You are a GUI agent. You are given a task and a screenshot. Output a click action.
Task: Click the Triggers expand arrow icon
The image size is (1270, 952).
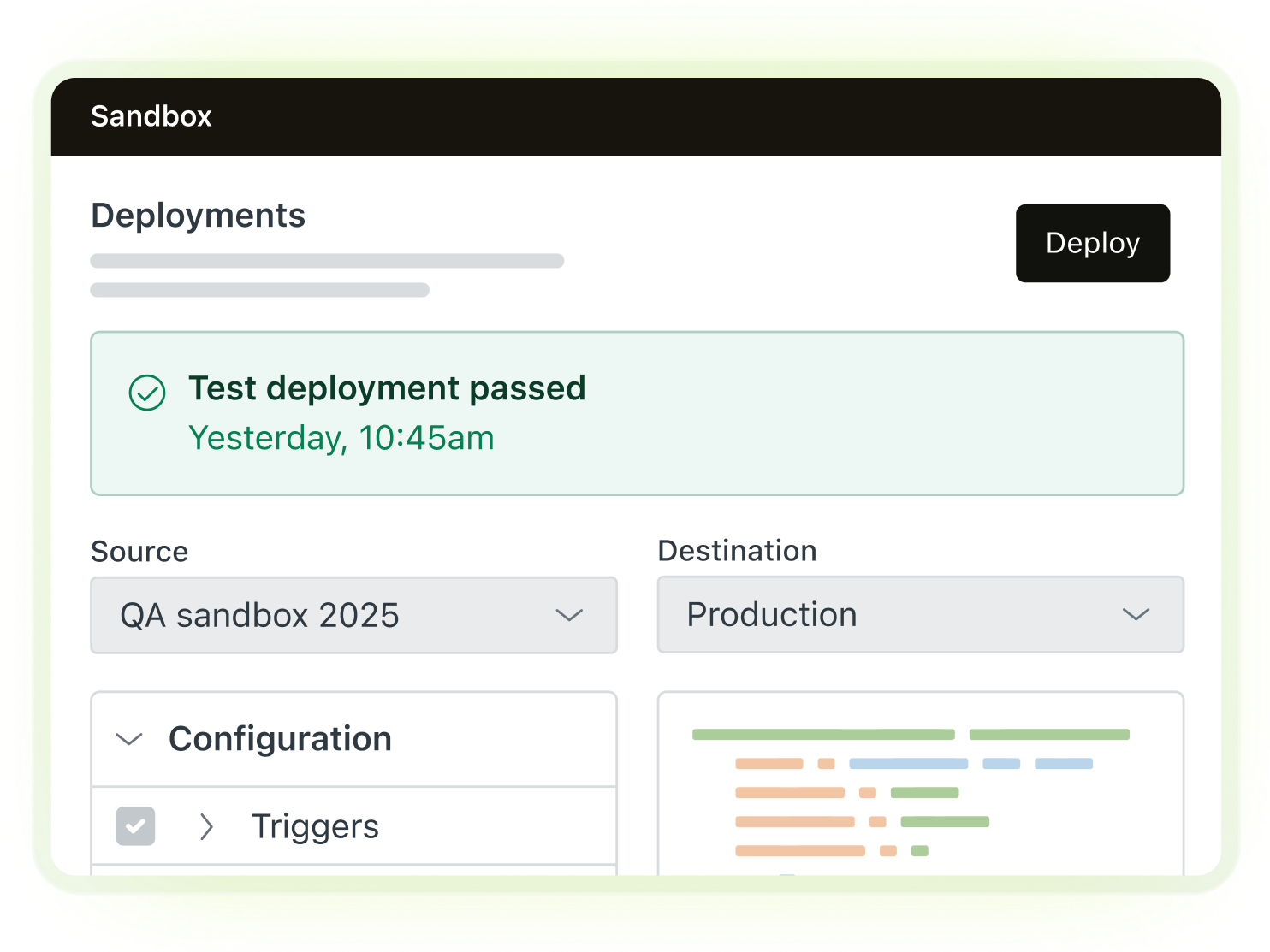point(206,827)
